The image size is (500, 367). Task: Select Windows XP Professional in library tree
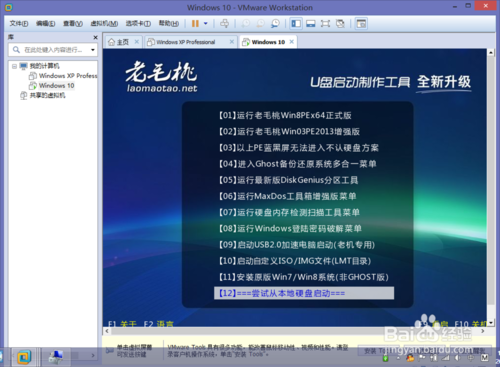tap(68, 76)
